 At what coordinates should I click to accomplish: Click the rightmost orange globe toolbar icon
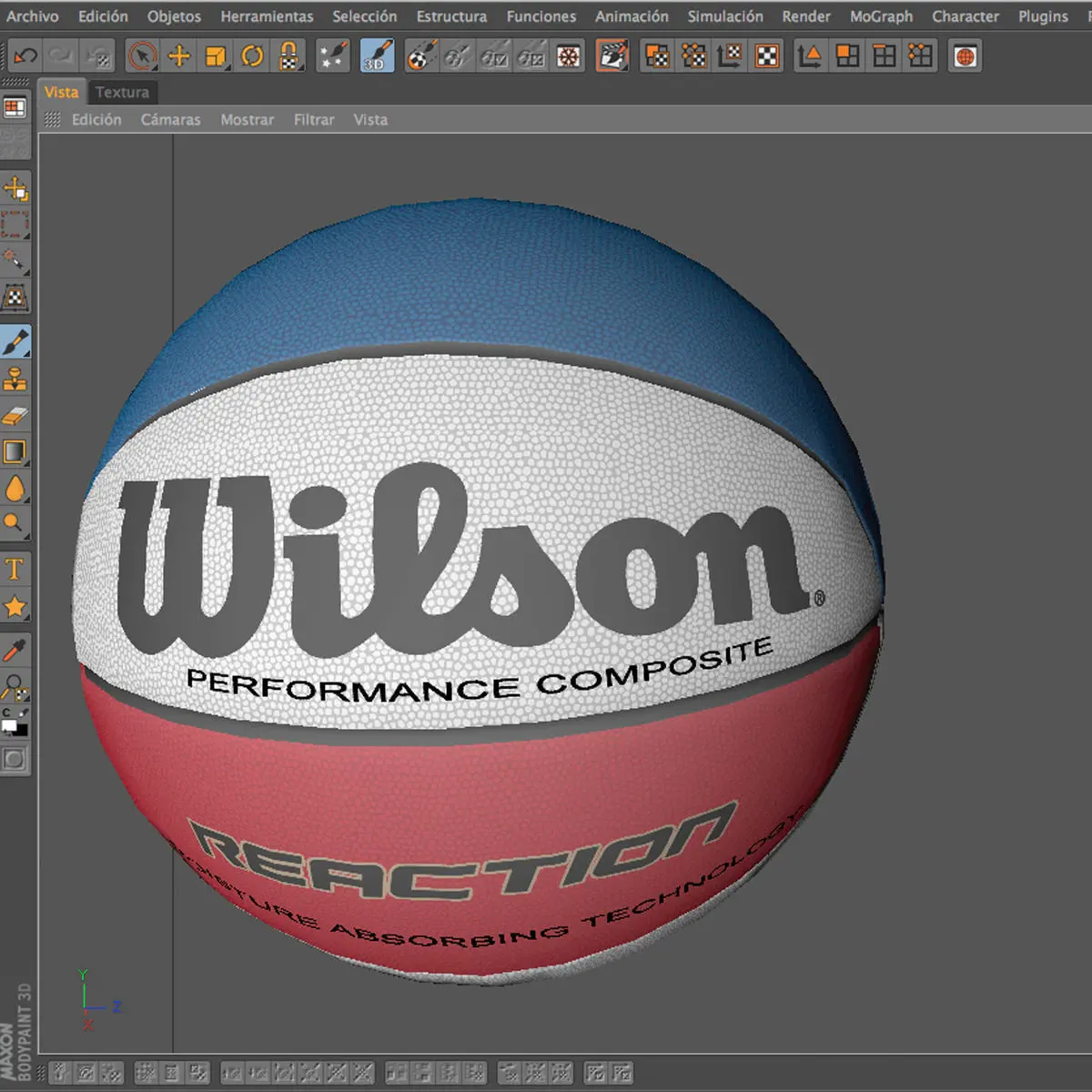point(966,56)
